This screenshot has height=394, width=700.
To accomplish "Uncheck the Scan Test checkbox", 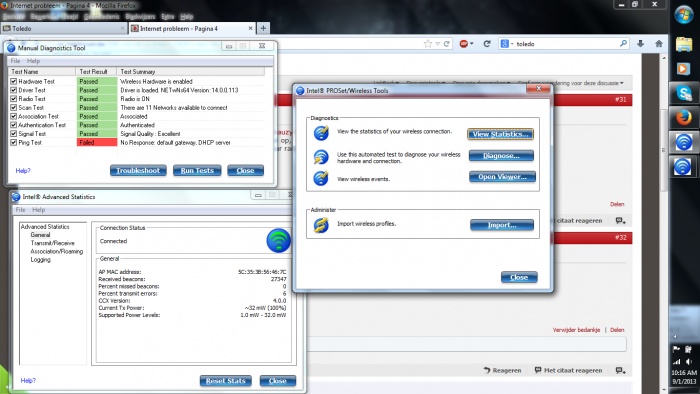I will (13, 108).
